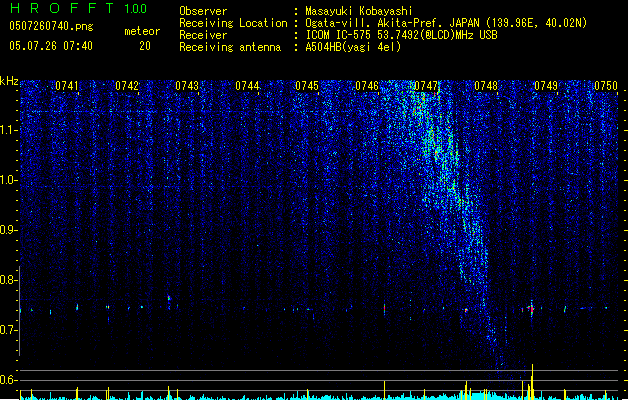Click the HROFFT 1.0.0 title text
Screen dimensions: 629x400
pyautogui.click(x=78, y=8)
